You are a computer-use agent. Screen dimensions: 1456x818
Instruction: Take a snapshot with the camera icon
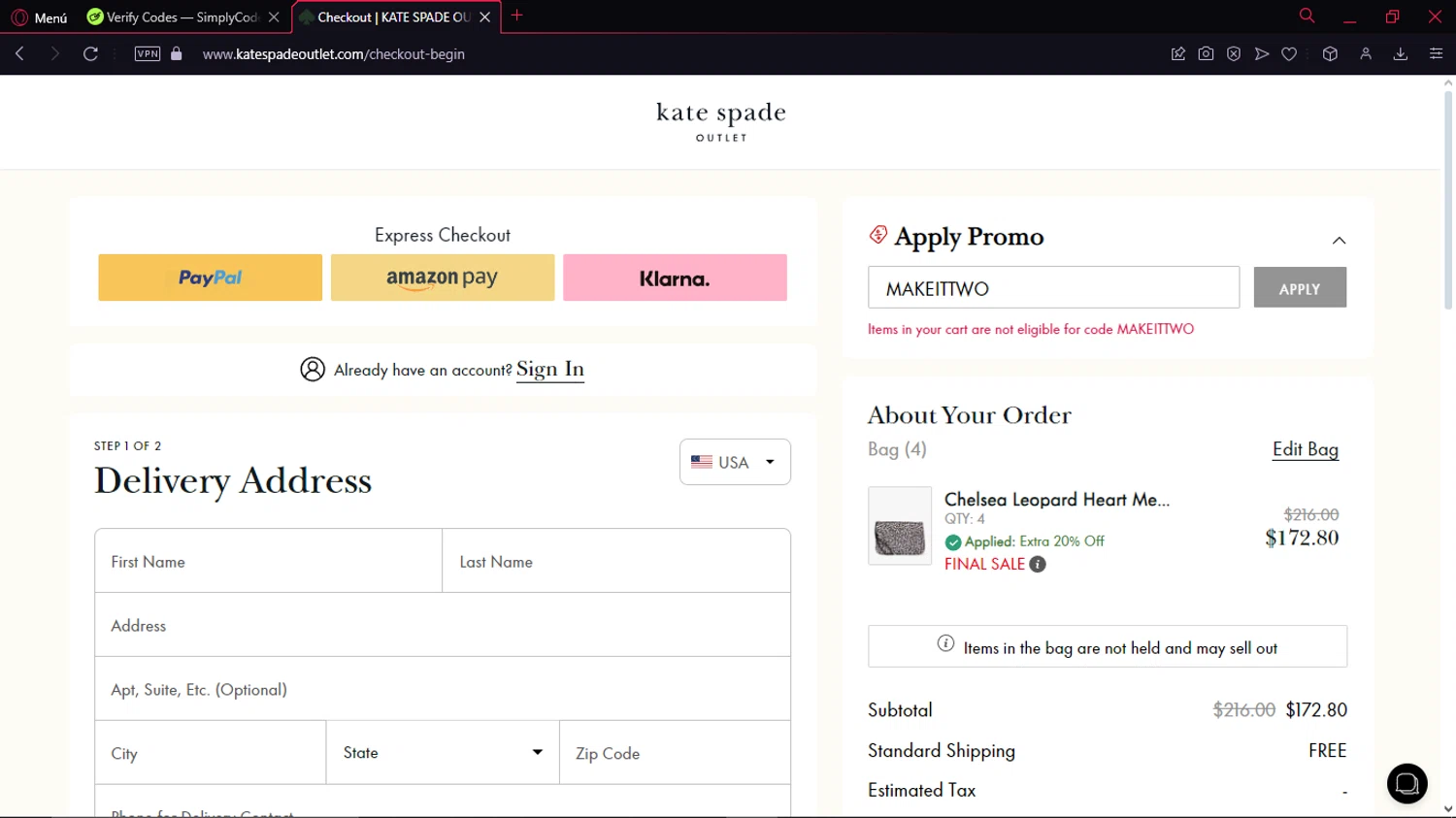point(1206,54)
